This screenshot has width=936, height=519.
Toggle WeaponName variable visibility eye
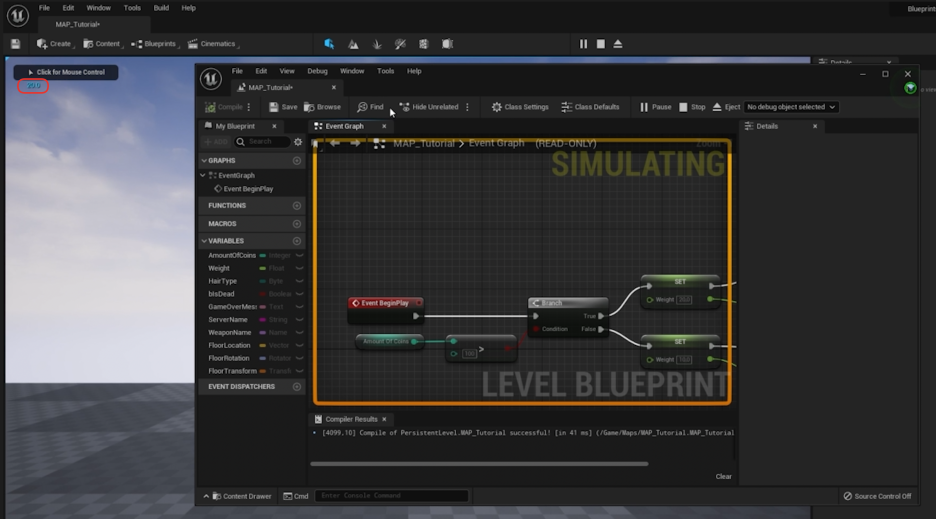pyautogui.click(x=299, y=333)
